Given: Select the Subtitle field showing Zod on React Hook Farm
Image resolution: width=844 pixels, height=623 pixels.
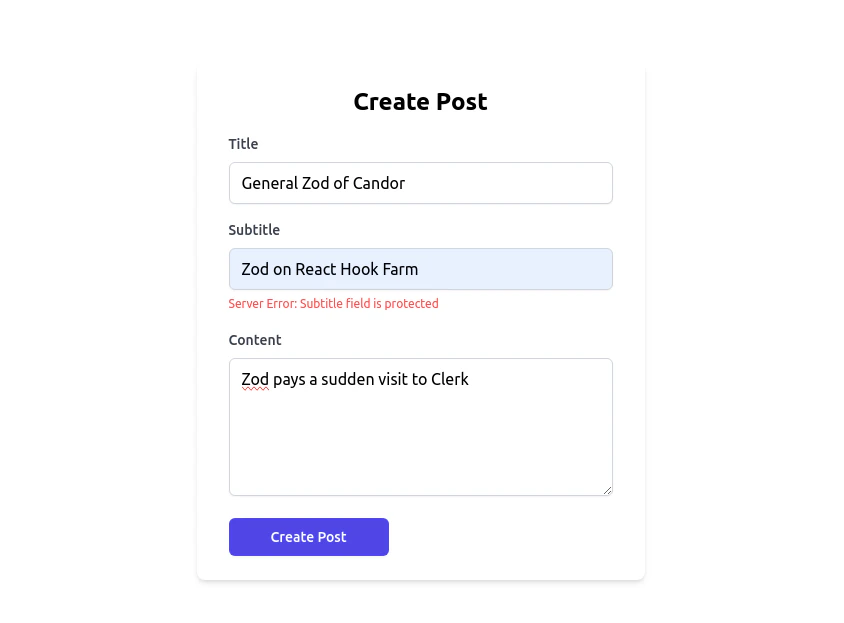Looking at the screenshot, I should (x=420, y=269).
